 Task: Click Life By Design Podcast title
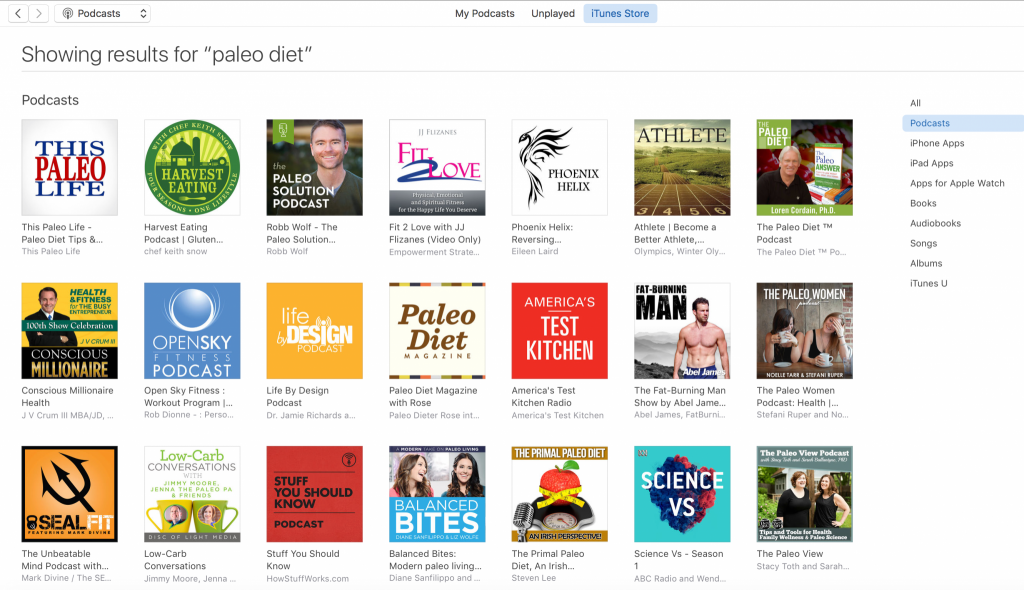pyautogui.click(x=297, y=397)
